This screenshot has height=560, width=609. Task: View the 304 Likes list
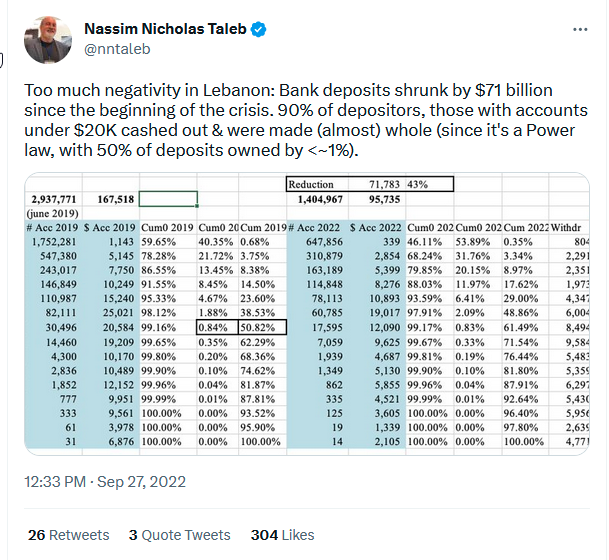pos(283,535)
